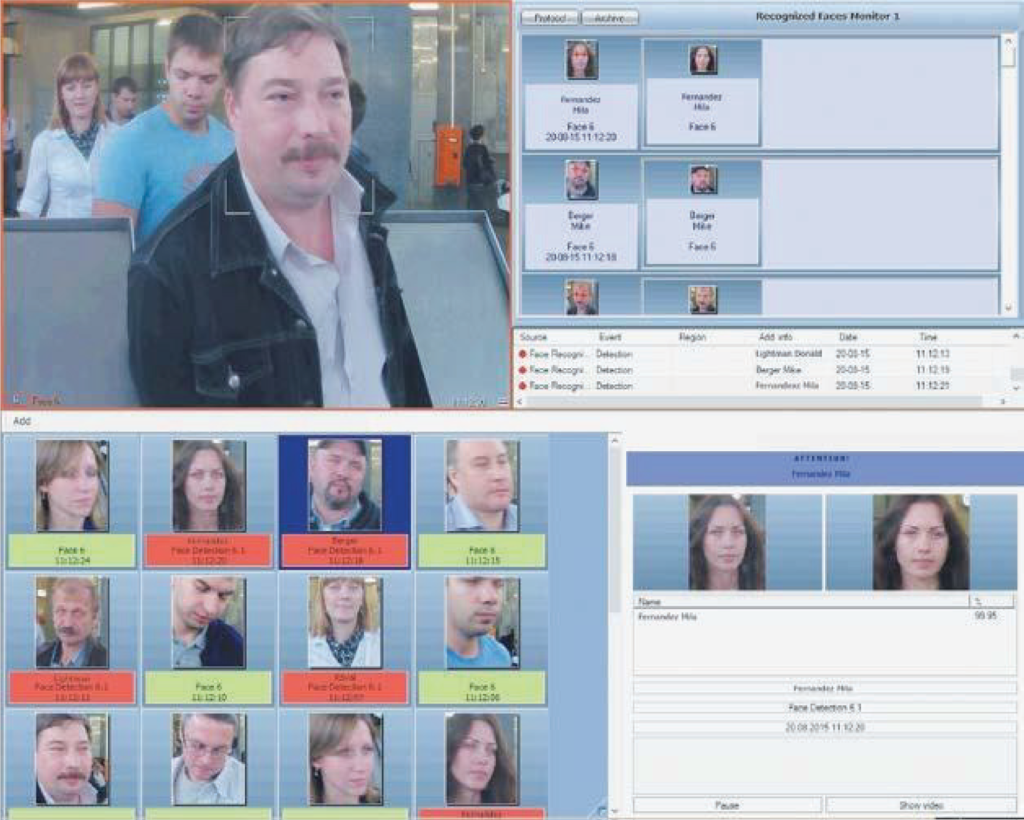Open the Berger Mike card in Recognized Faces

(x=580, y=214)
